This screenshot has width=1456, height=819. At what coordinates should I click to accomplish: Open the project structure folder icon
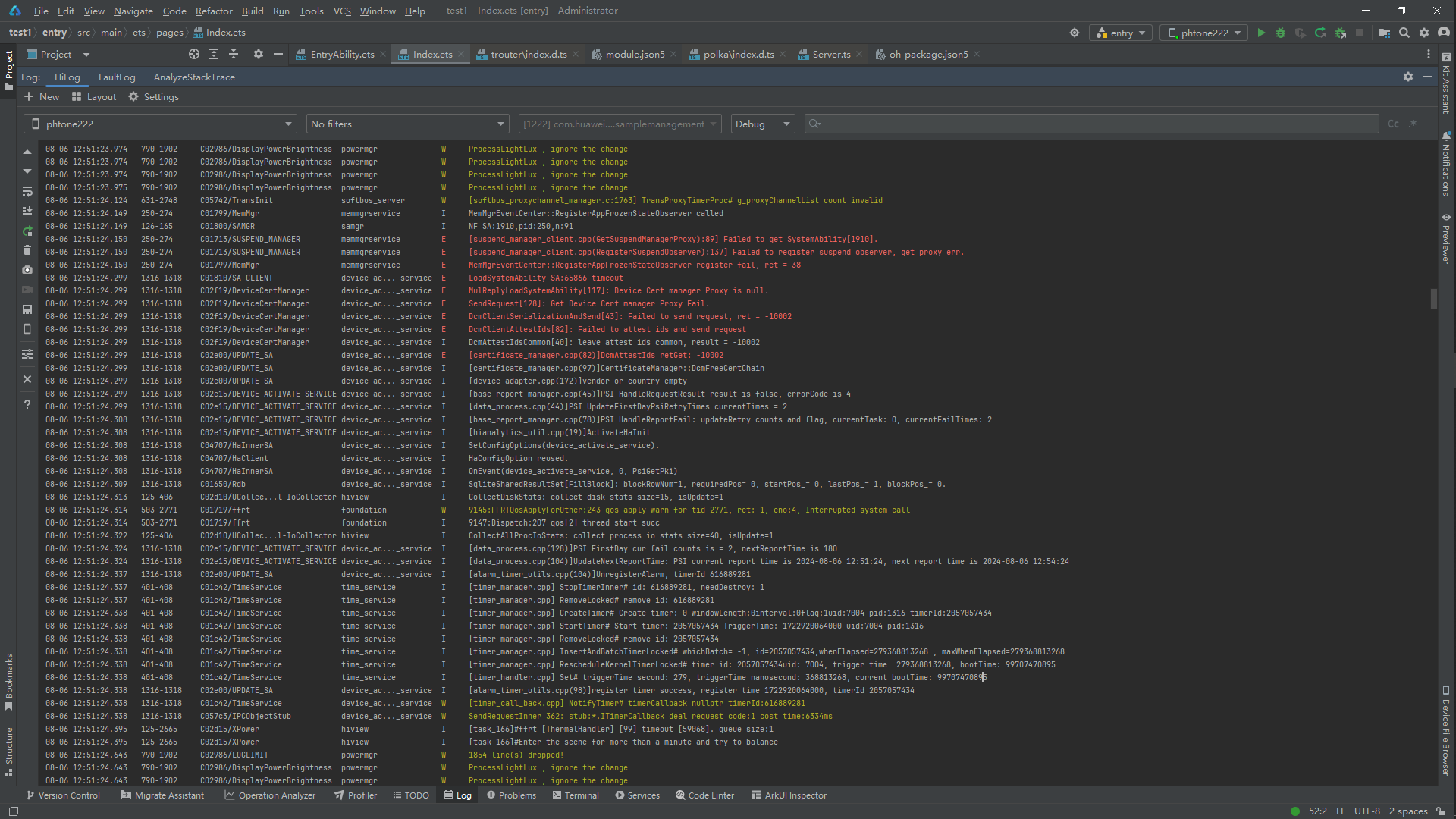tap(1385, 33)
